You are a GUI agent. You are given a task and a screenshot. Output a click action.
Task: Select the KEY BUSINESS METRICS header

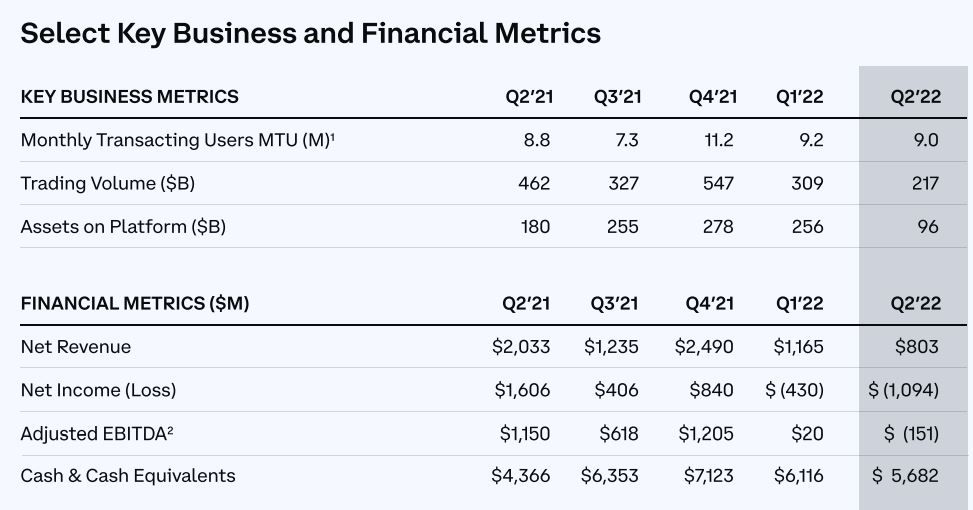[130, 97]
